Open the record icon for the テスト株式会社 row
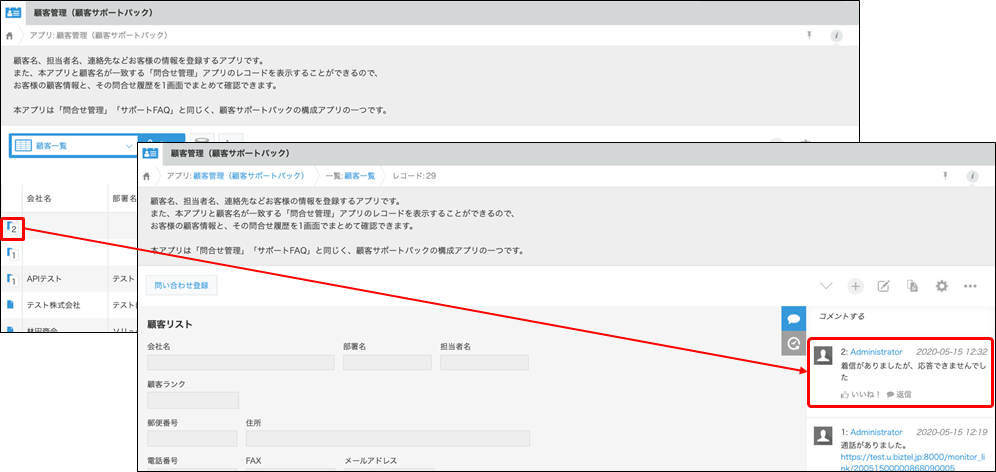The width and height of the screenshot is (996, 472). tap(10, 305)
